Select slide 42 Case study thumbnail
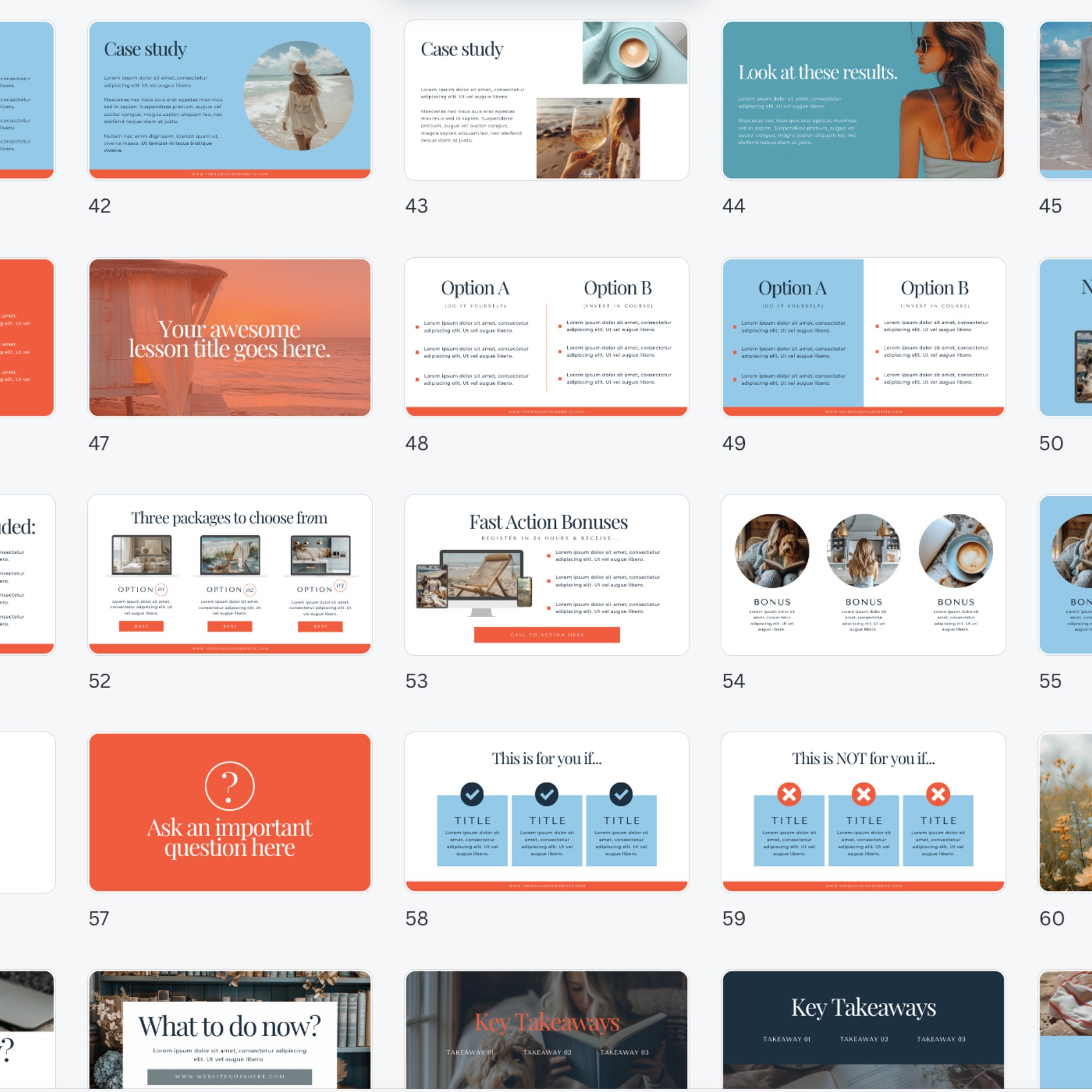 tap(229, 100)
